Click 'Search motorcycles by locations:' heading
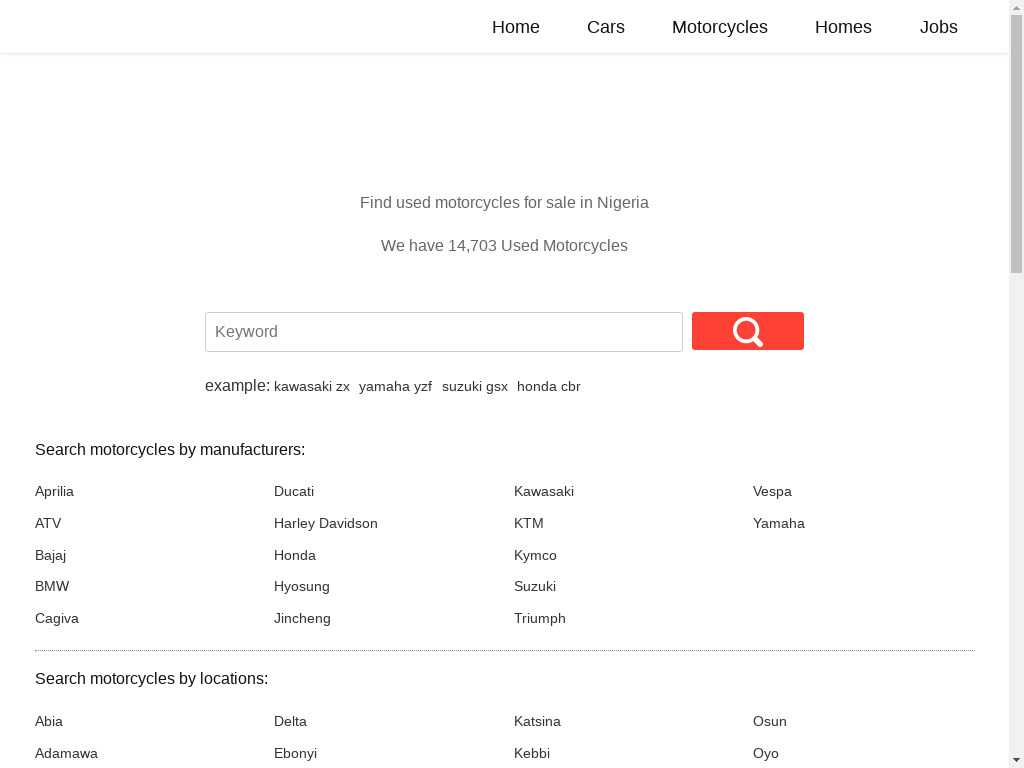 152,679
